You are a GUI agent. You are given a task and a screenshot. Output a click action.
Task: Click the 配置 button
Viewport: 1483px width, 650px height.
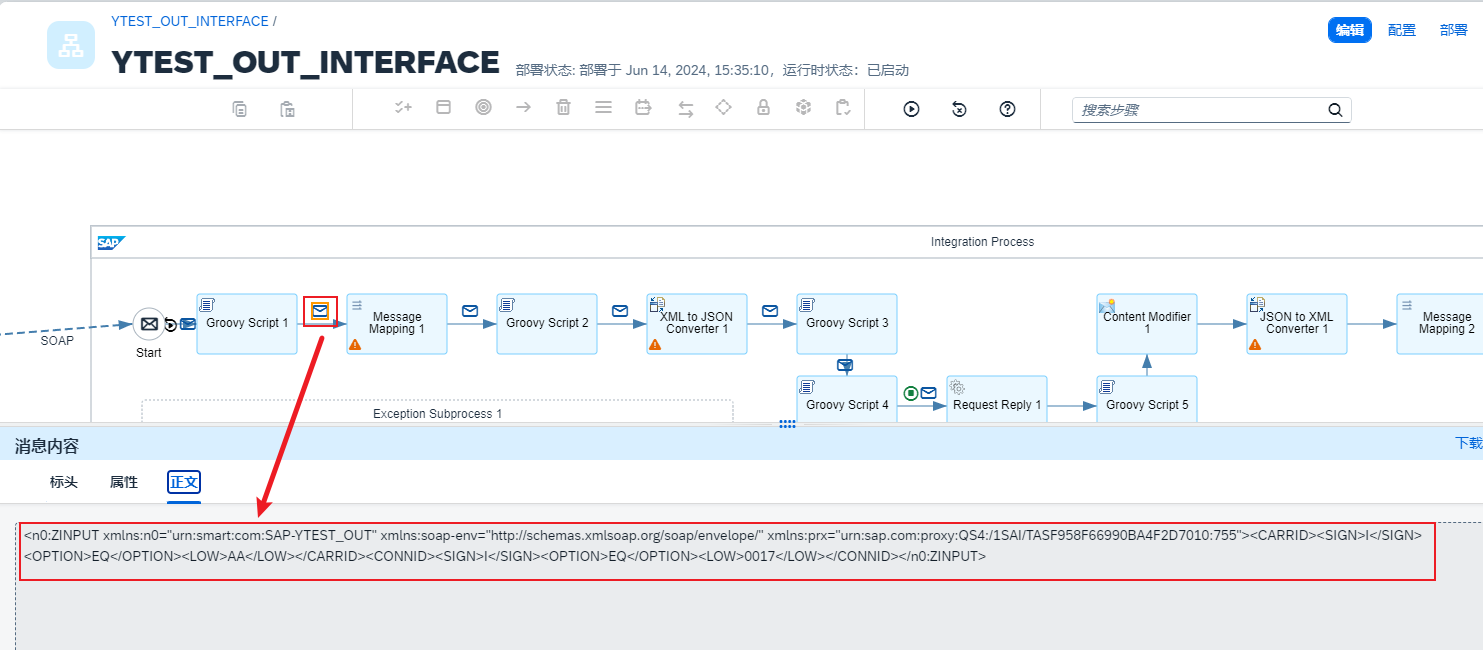pos(1401,30)
